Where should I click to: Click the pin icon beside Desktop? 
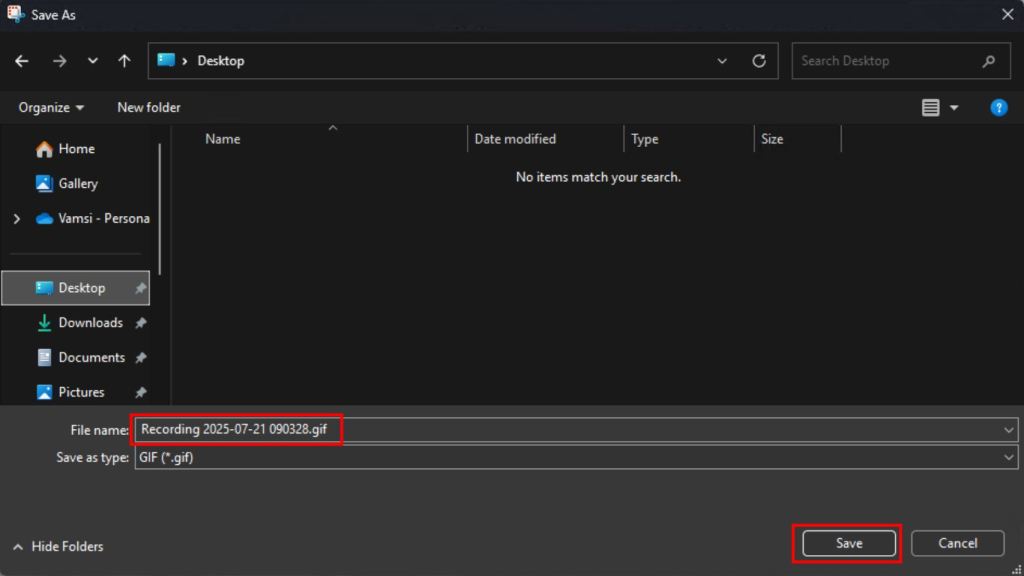(140, 288)
